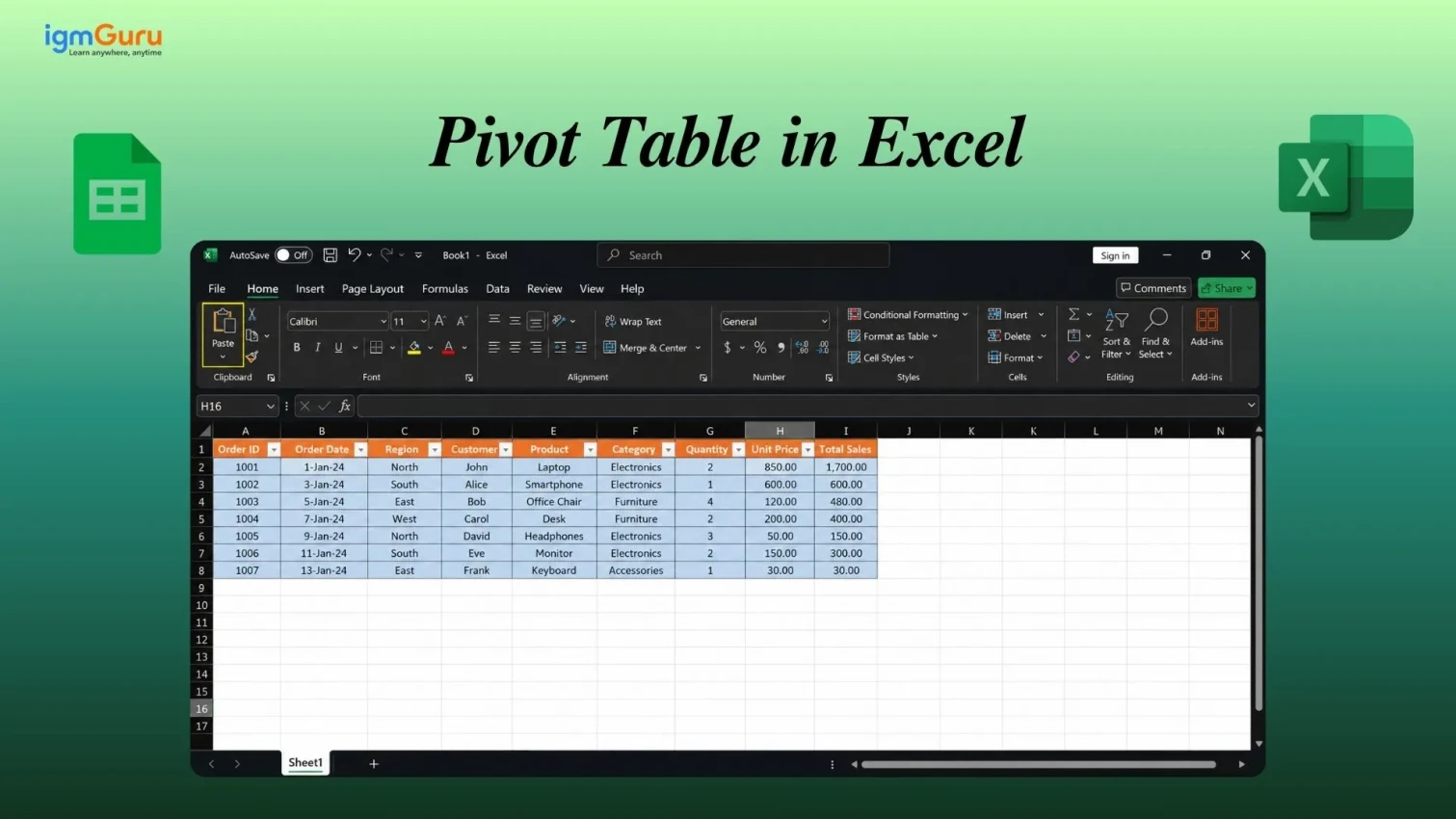Open the Calibri font name dropdown
1456x819 pixels.
[x=384, y=322]
